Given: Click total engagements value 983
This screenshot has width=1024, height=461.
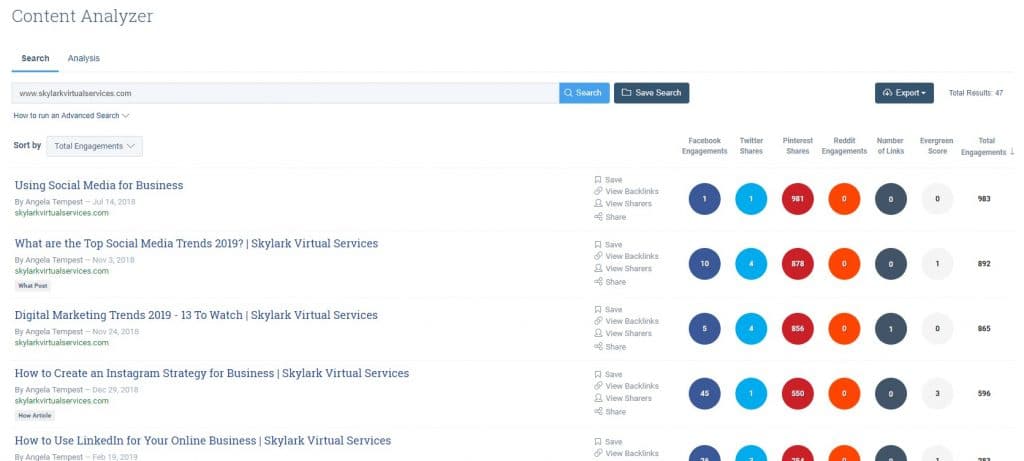Looking at the screenshot, I should [x=984, y=199].
